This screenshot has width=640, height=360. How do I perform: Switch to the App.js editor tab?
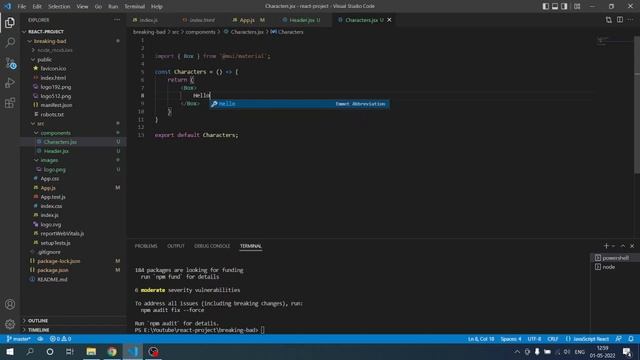249,20
